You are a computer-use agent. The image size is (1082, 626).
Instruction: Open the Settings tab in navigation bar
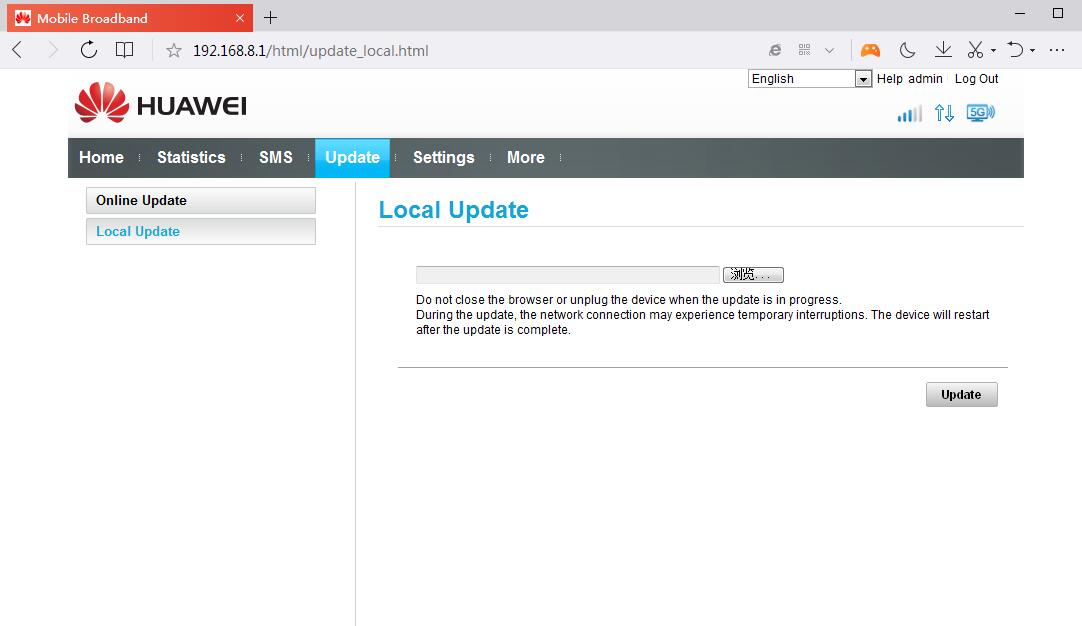[x=443, y=158]
